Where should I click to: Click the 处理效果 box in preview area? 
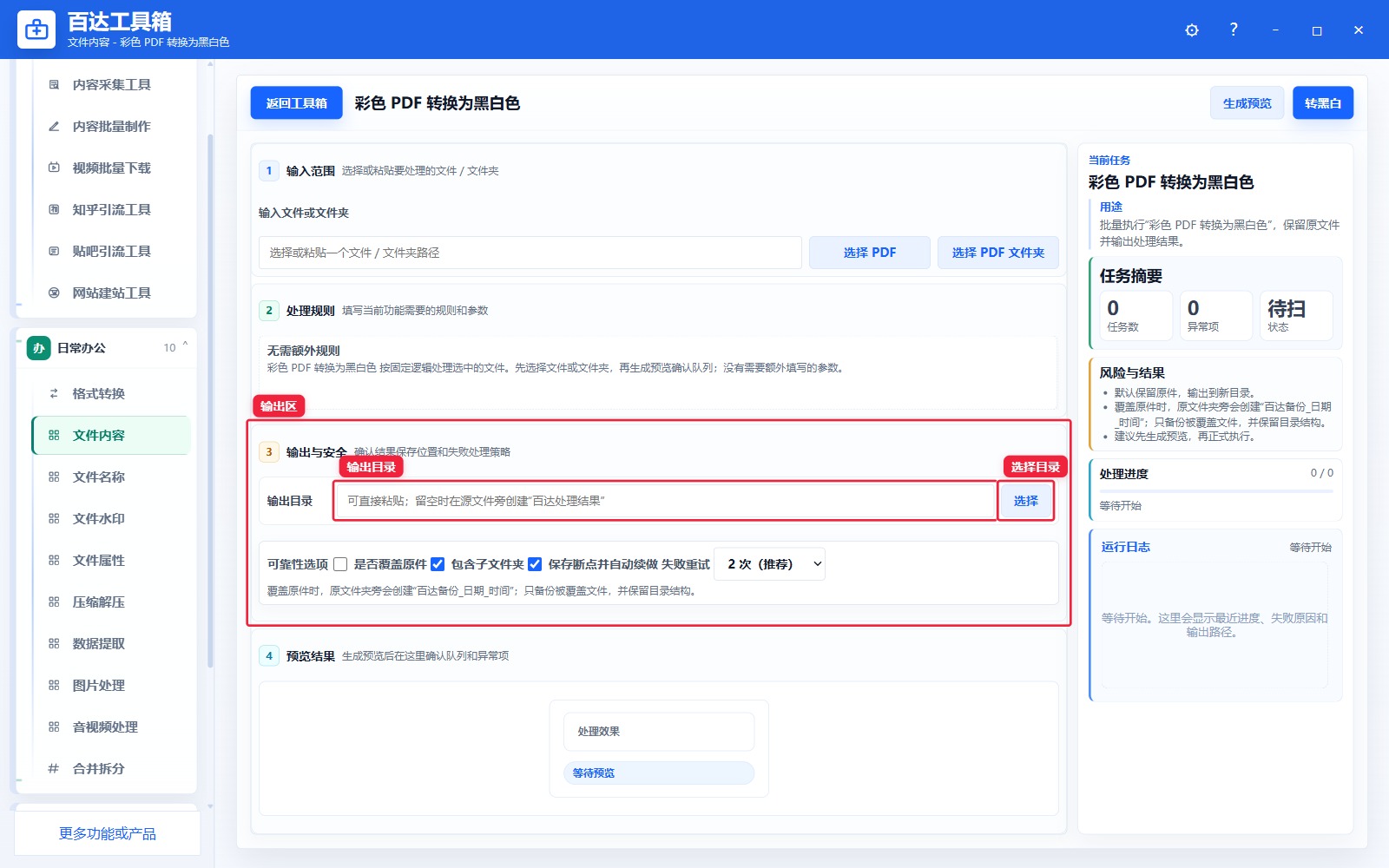pos(659,732)
